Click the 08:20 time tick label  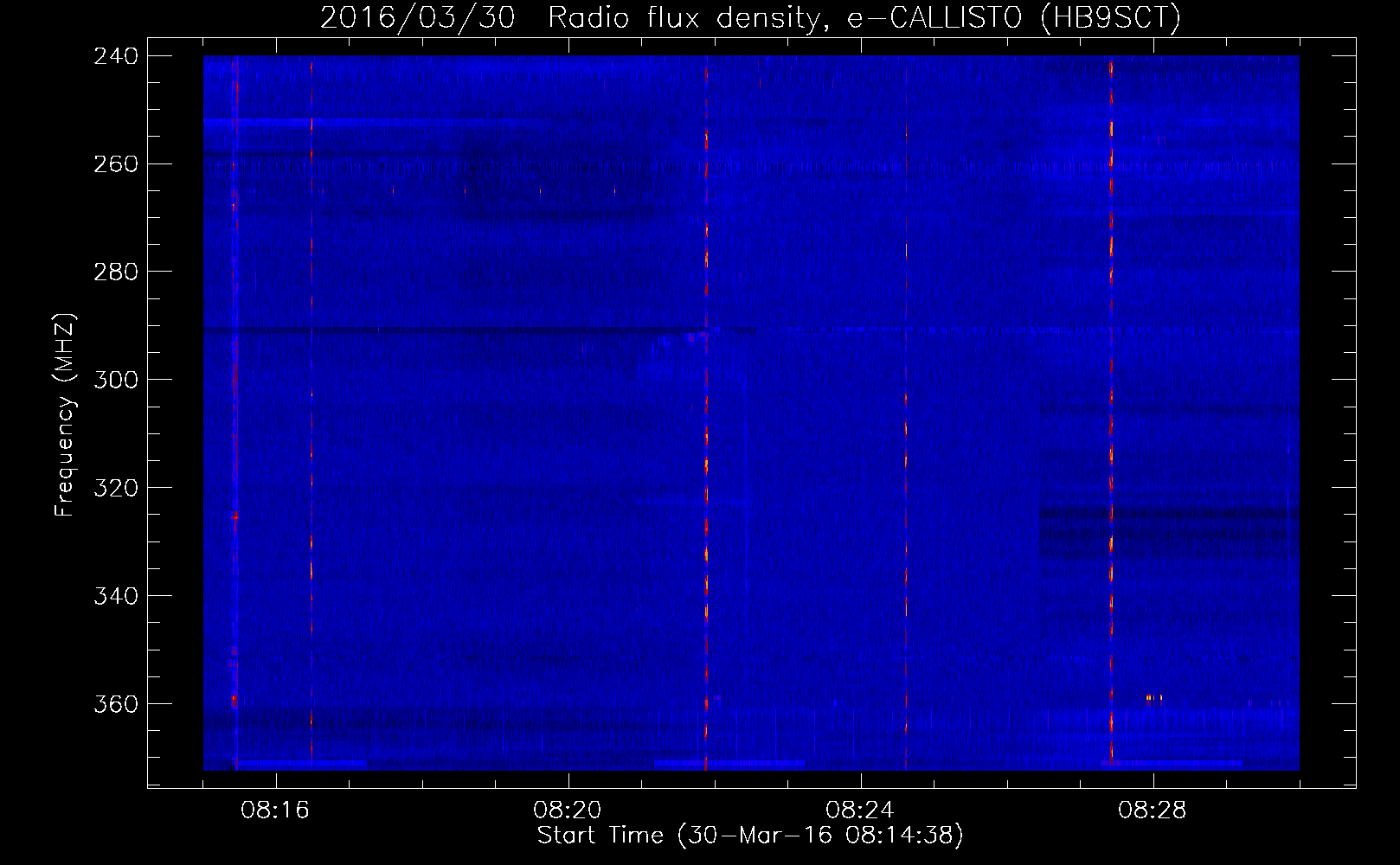pyautogui.click(x=568, y=811)
